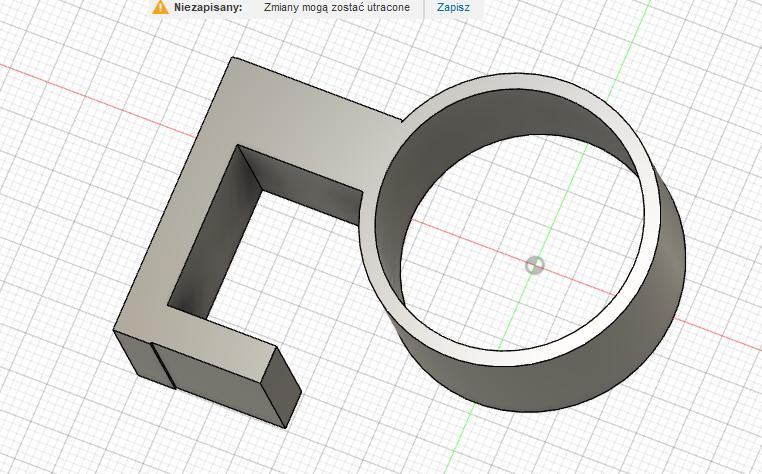Click the unsaved warning triangle icon
The image size is (762, 474).
click(x=161, y=7)
